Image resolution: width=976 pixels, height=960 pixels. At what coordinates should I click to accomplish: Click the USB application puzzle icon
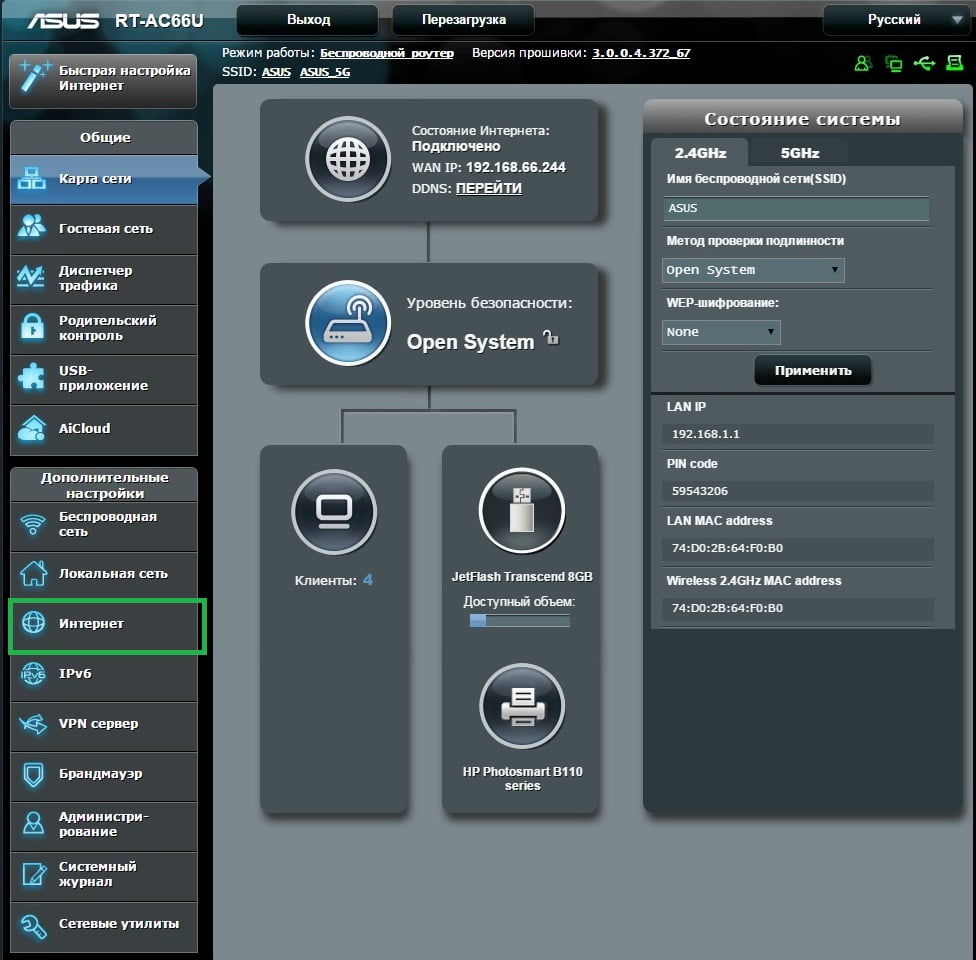[x=32, y=377]
